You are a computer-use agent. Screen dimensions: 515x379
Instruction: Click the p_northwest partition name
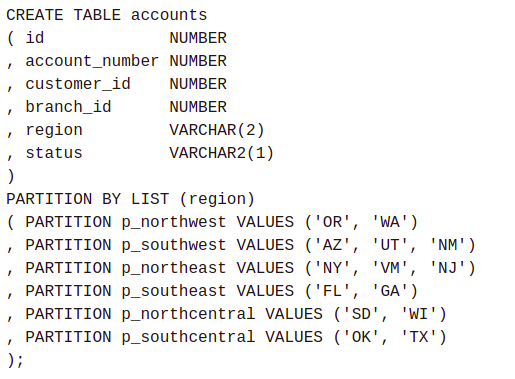pyautogui.click(x=174, y=222)
